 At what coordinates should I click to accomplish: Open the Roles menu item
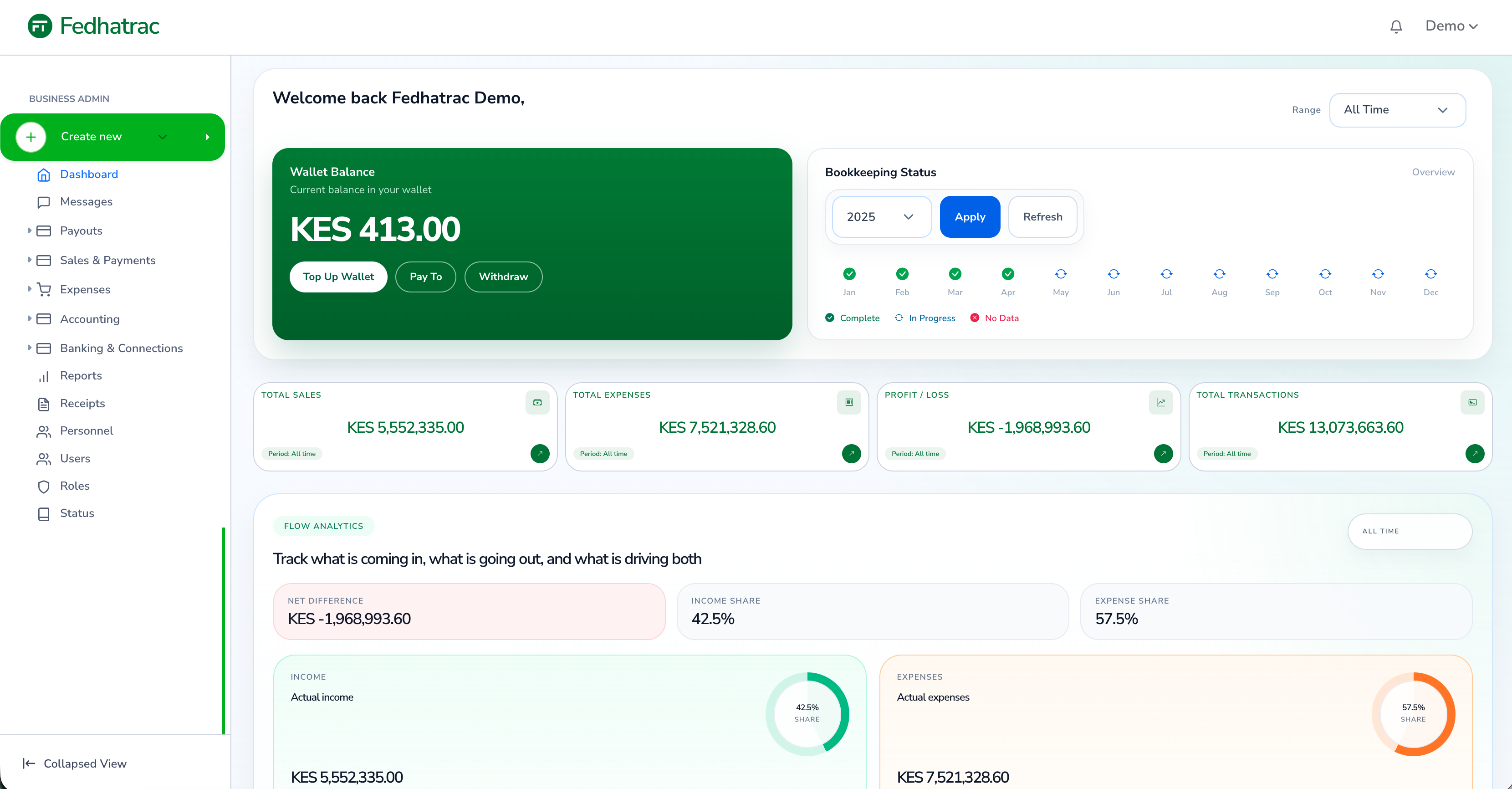pyautogui.click(x=75, y=486)
